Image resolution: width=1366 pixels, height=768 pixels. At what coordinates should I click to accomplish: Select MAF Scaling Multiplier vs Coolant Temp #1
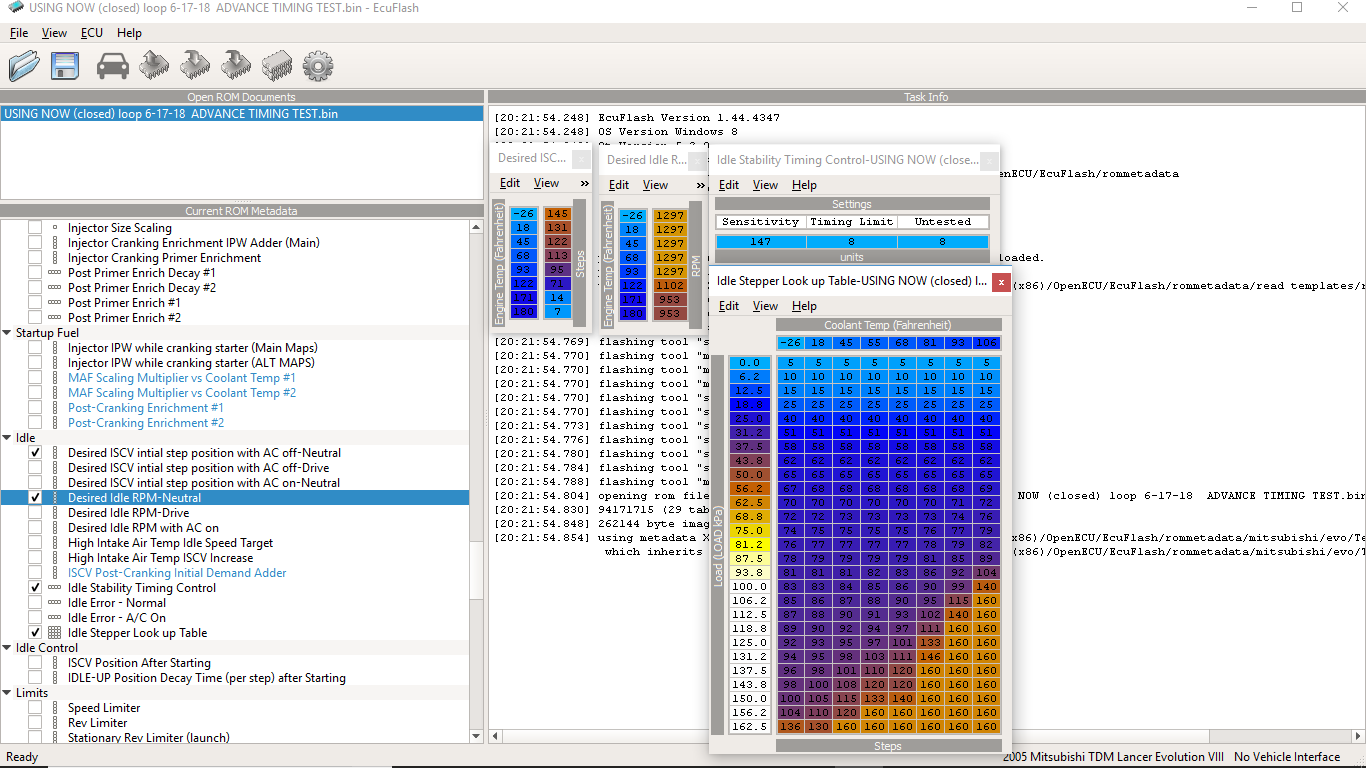pos(181,378)
